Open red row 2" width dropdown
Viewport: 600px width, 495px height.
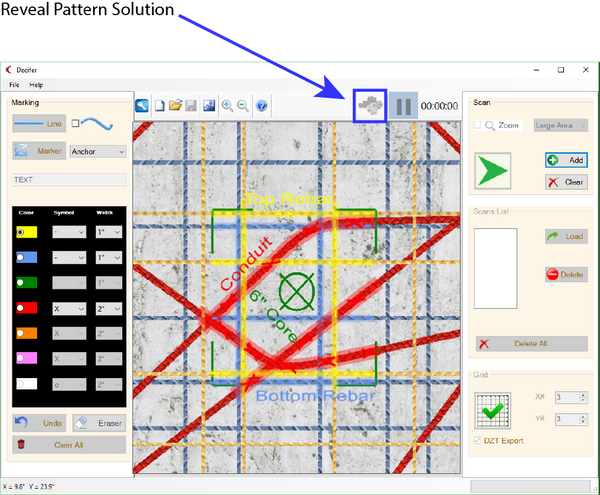coord(109,308)
